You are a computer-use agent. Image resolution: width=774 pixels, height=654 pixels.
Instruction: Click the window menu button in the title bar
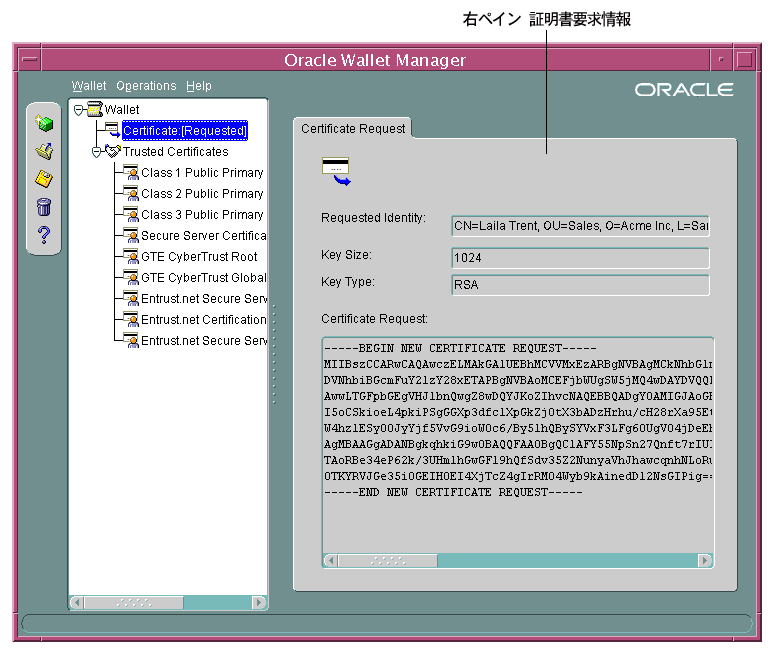(x=30, y=60)
